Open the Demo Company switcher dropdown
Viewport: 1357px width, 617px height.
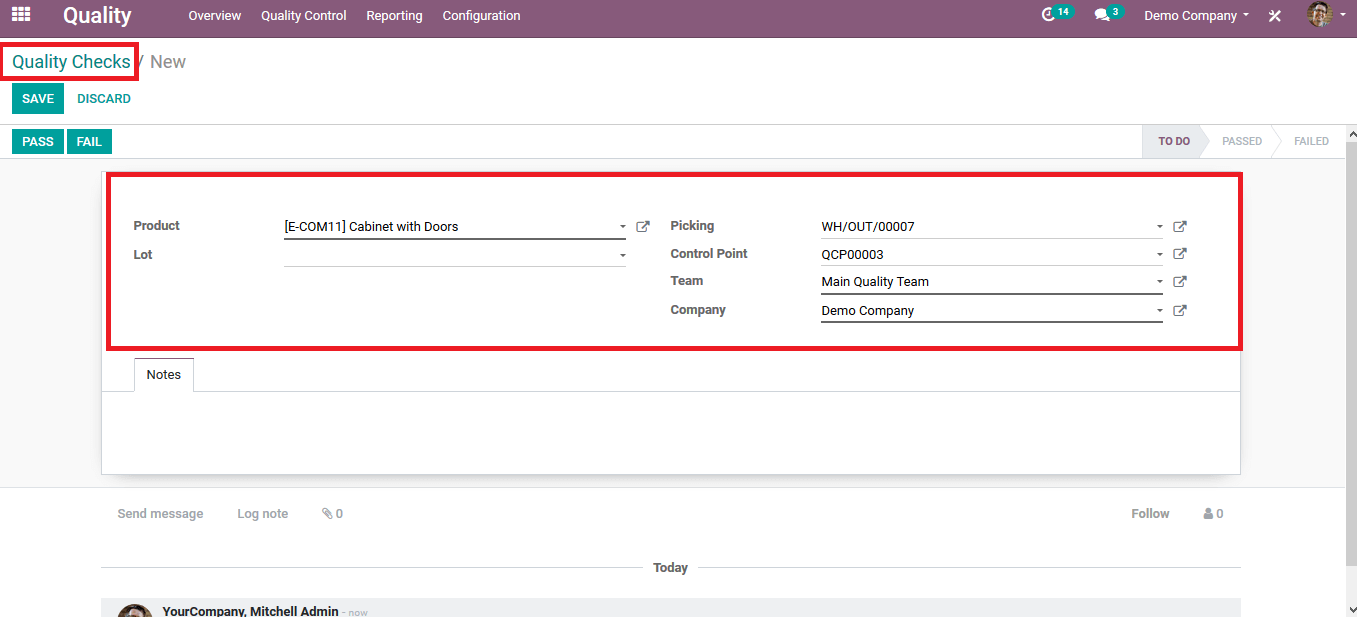click(x=1196, y=16)
